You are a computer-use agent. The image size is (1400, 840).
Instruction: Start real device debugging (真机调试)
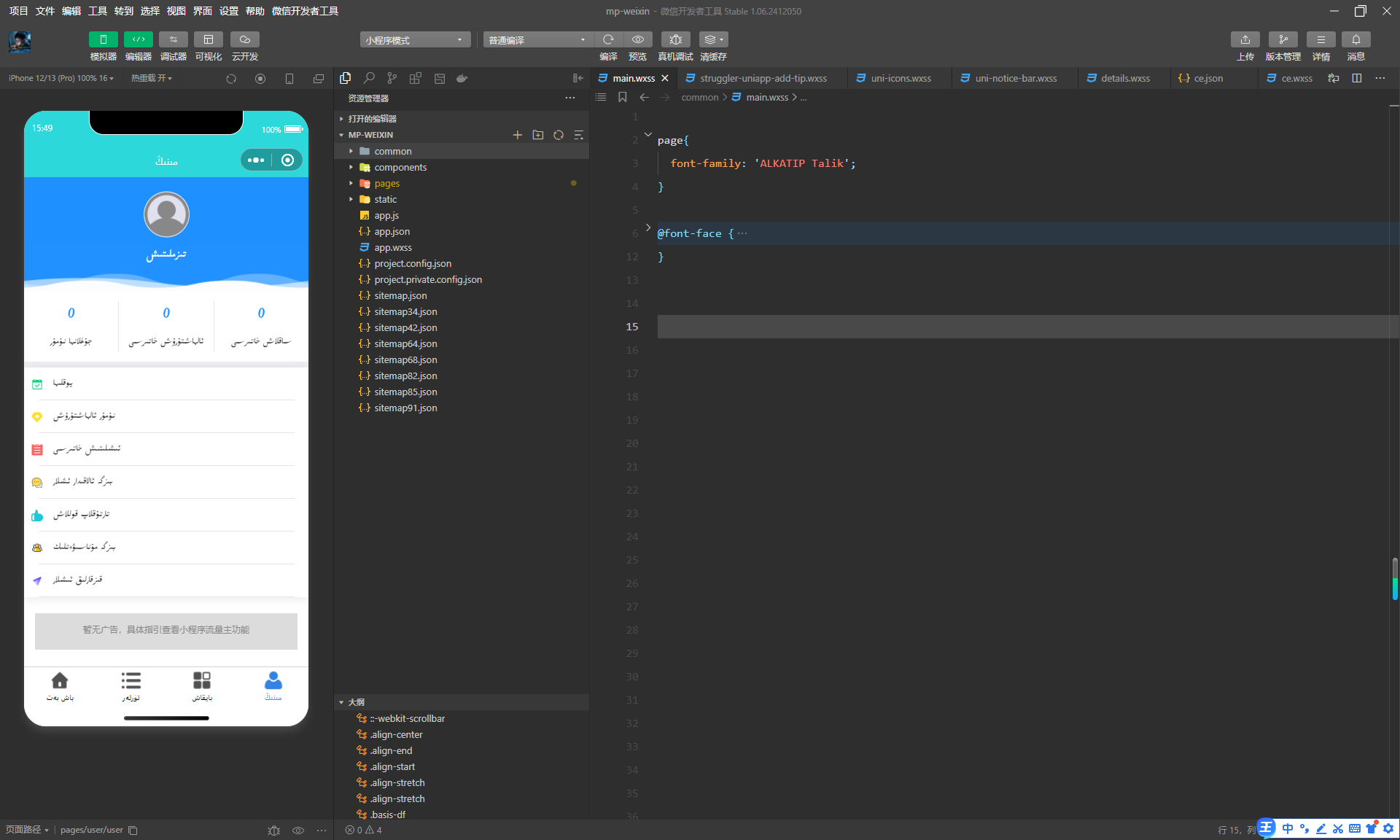tap(675, 39)
